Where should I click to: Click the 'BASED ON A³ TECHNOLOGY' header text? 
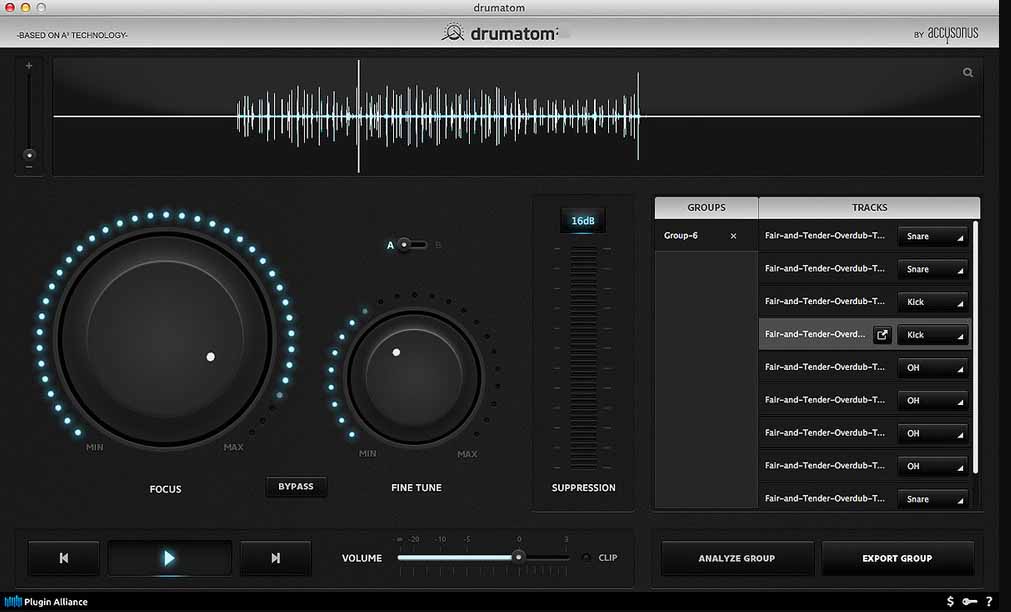click(72, 35)
